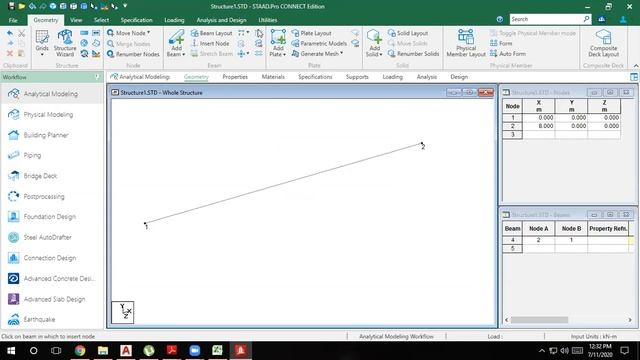Click the Add Beam icon
This screenshot has height=360, width=640.
pyautogui.click(x=176, y=38)
